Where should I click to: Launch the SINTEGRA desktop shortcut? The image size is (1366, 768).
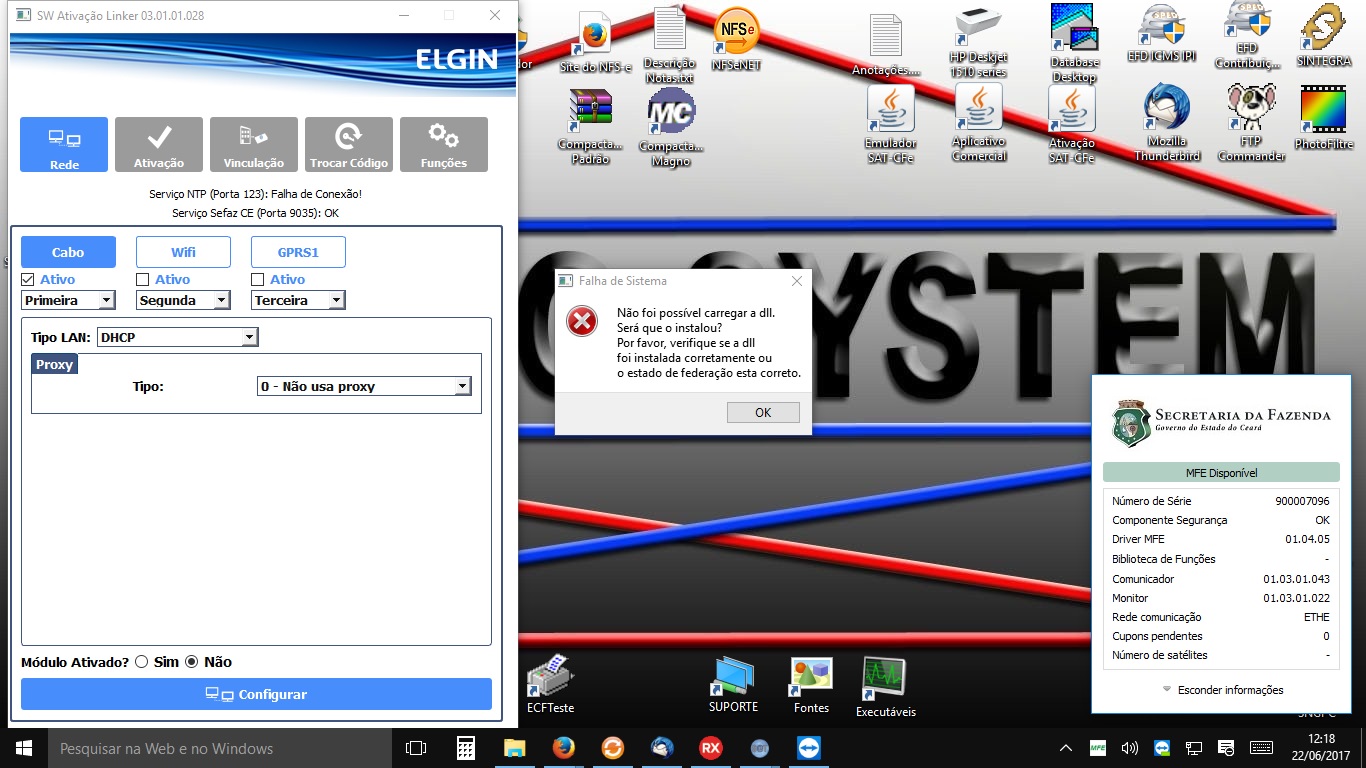(x=1323, y=36)
